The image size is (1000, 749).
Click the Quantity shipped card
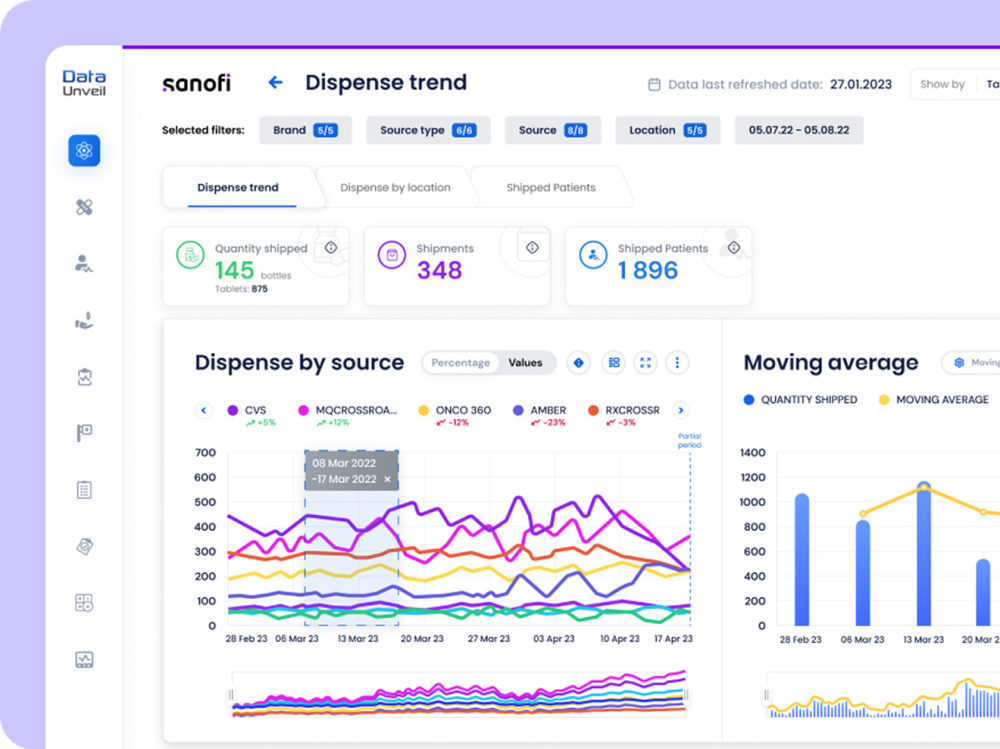point(256,266)
